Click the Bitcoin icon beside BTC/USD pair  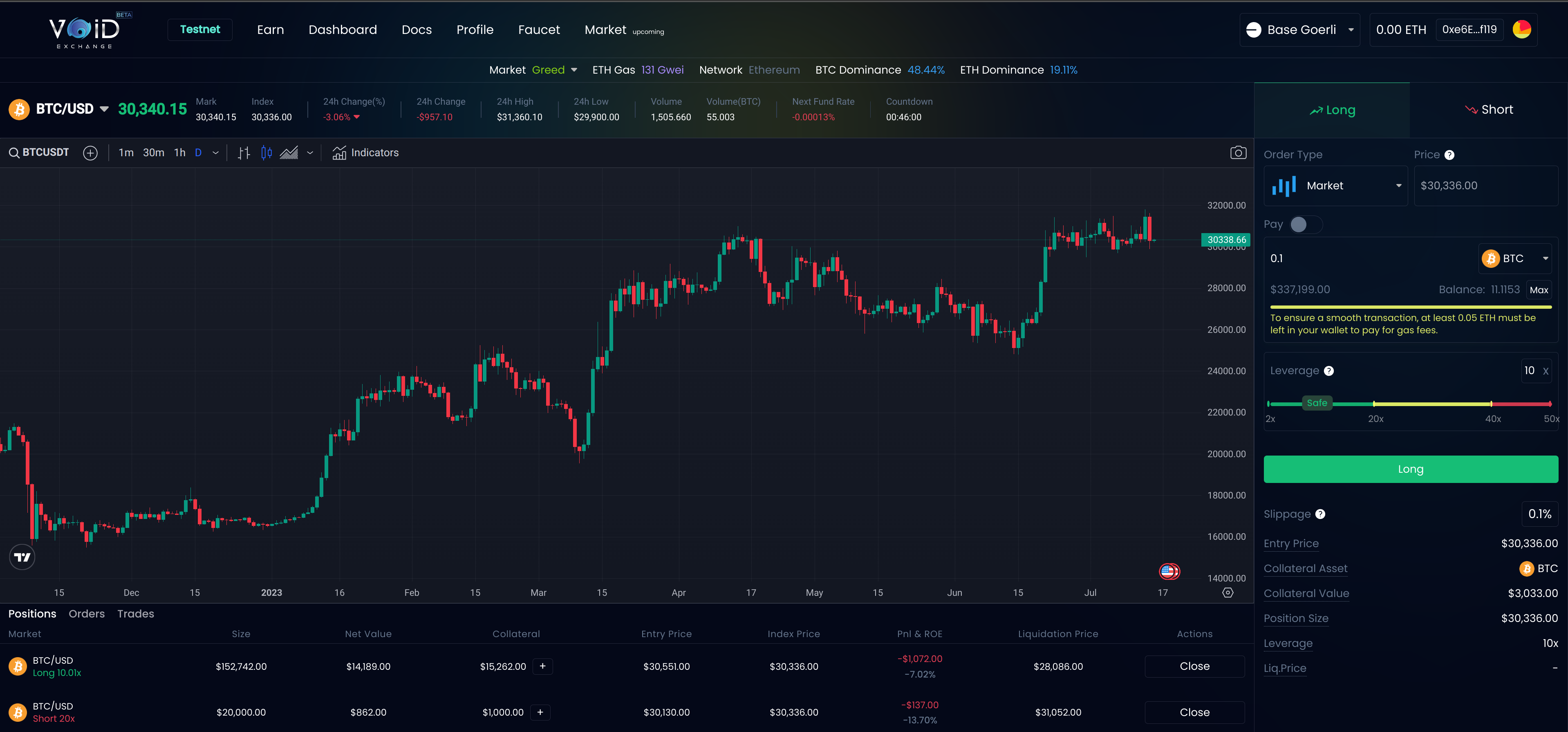19,110
